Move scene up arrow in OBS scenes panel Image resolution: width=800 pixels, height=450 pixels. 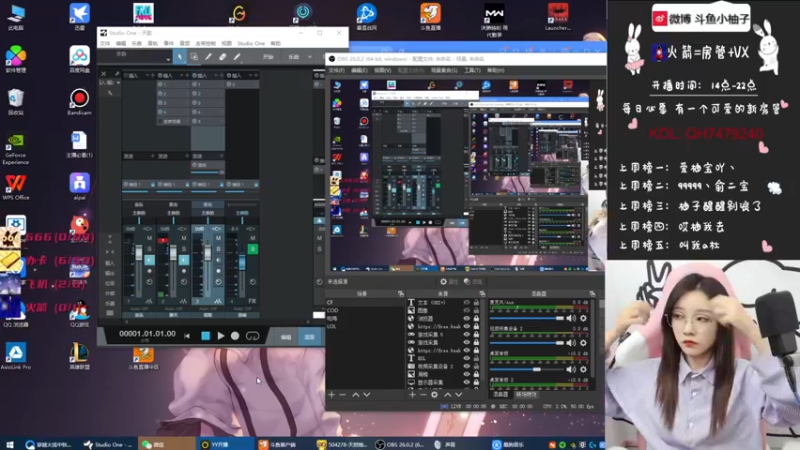pos(356,395)
